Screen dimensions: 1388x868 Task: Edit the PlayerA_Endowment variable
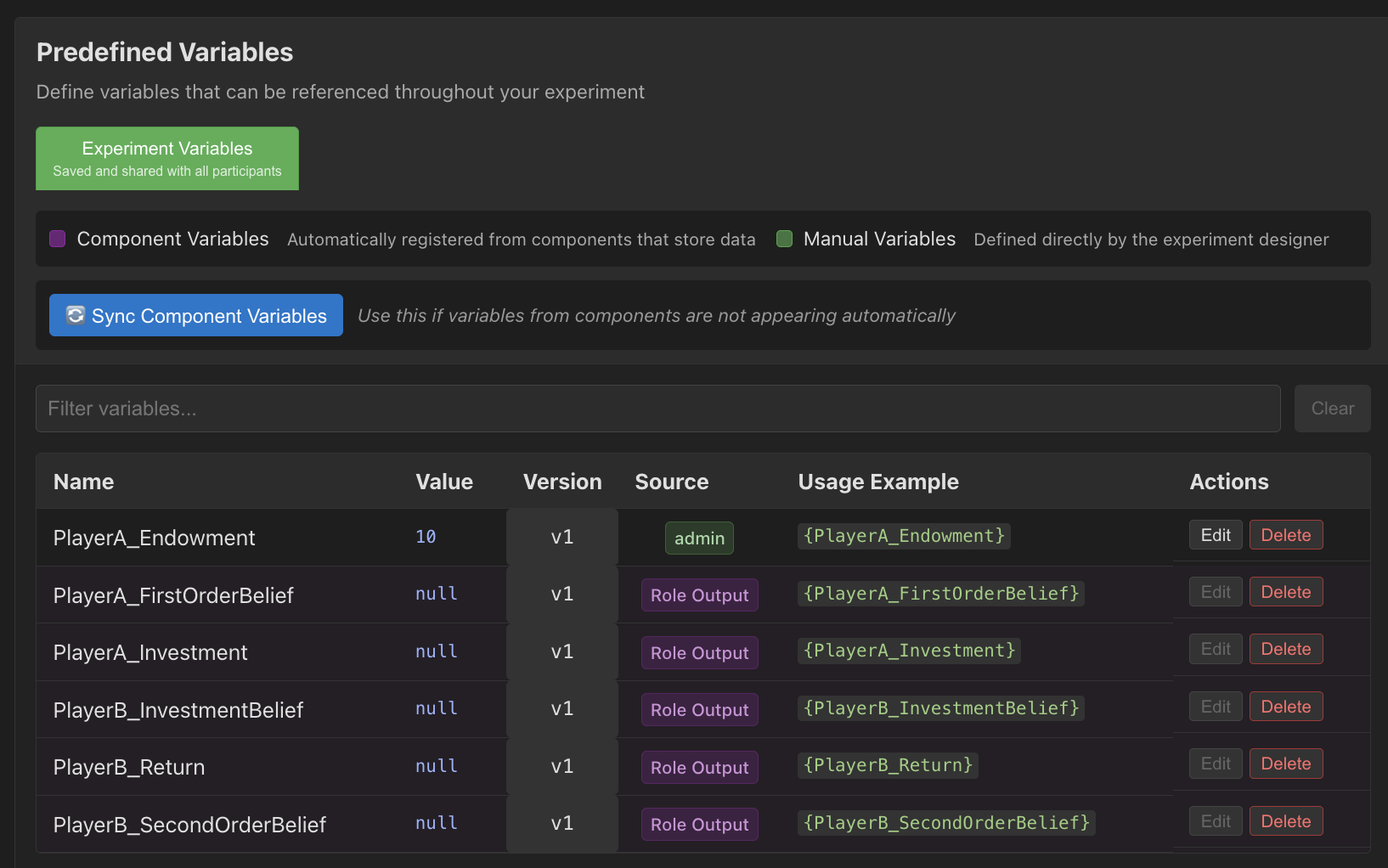click(1215, 535)
